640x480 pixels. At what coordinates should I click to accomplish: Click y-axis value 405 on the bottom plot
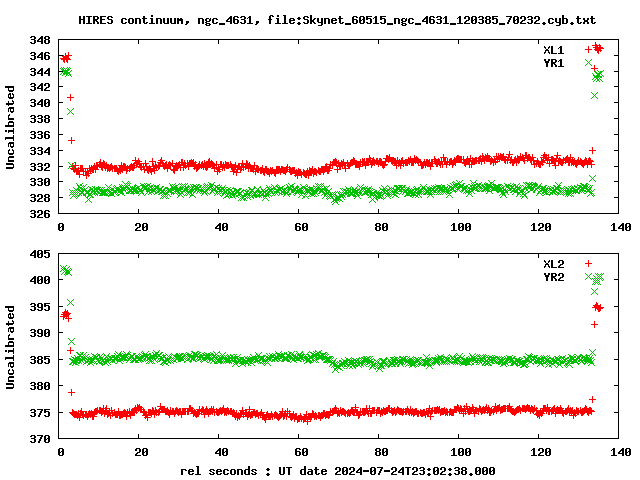(x=40, y=254)
